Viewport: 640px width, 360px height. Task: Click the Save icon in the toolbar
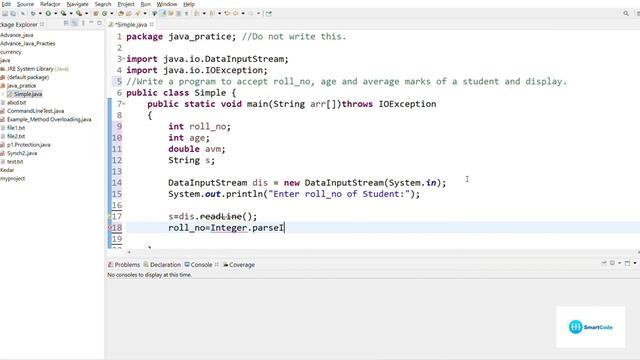pos(5,13)
